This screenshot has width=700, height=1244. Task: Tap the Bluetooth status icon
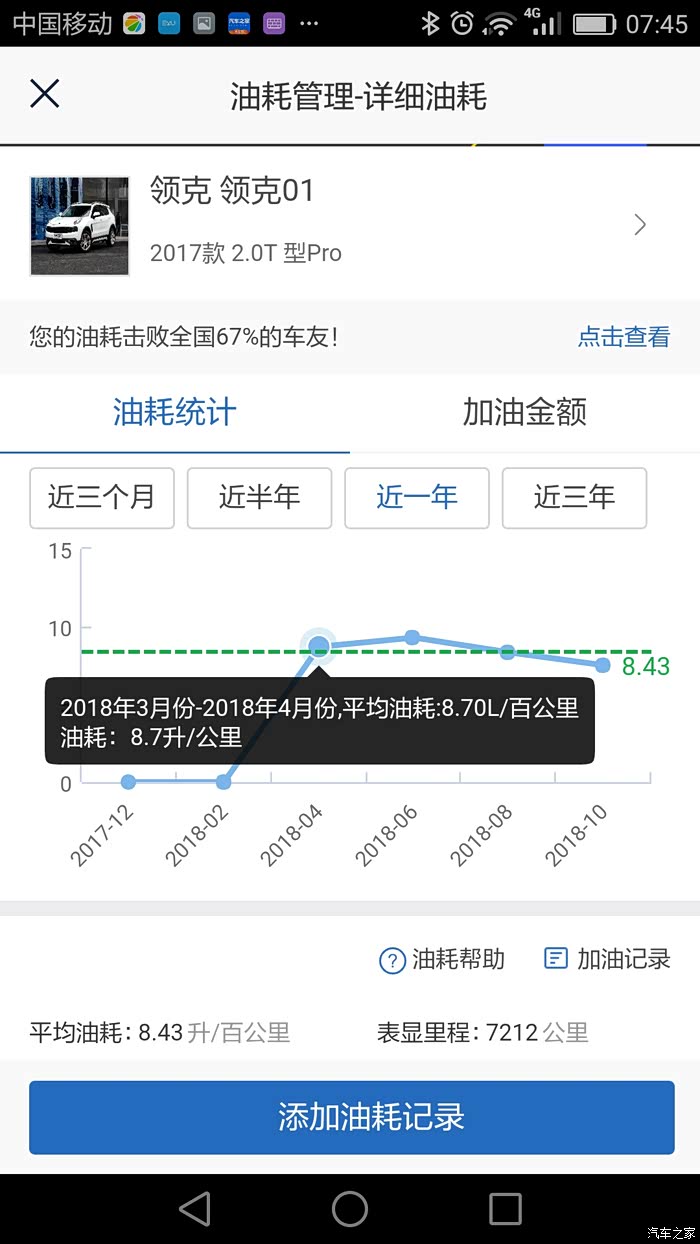[430, 24]
